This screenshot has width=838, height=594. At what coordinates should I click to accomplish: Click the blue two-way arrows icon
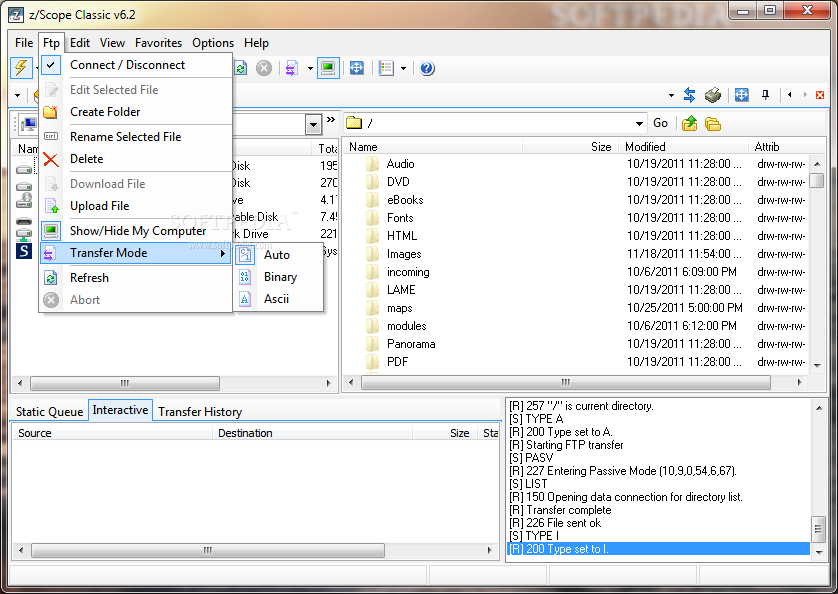pos(689,95)
